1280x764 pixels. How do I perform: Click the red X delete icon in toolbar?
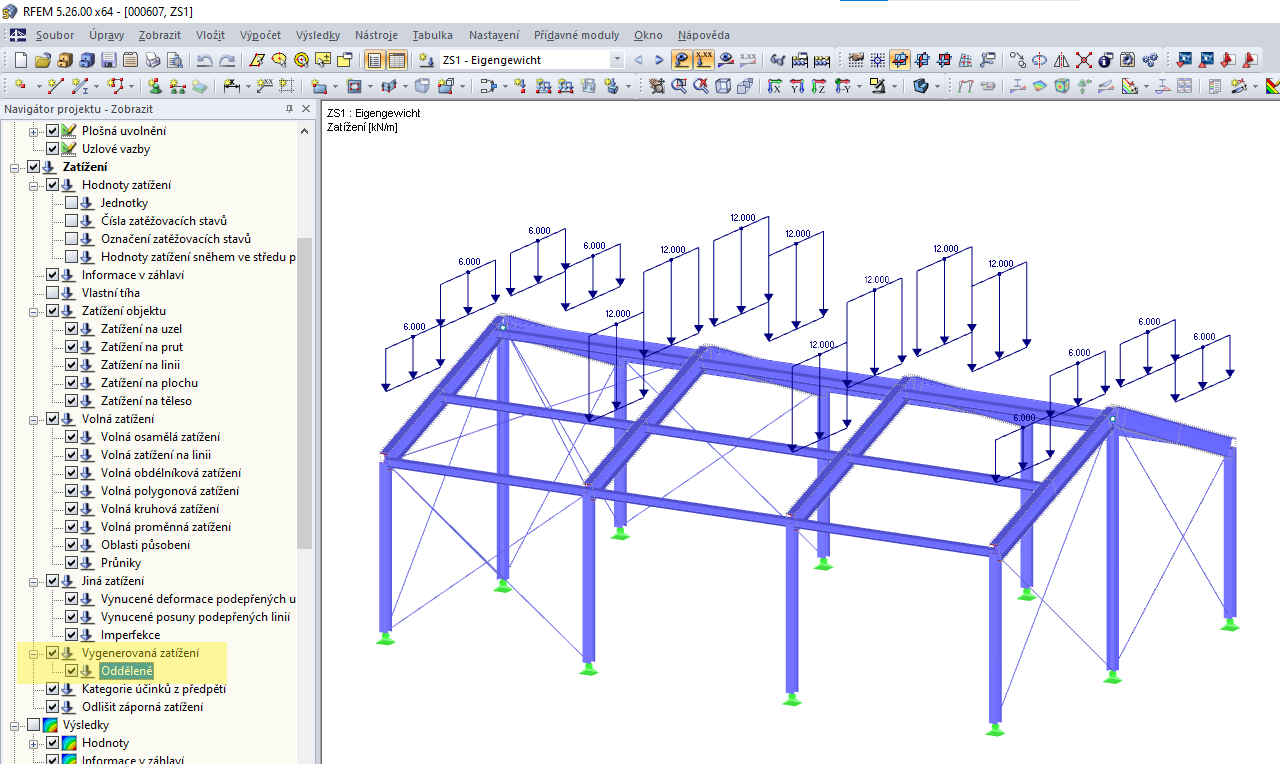tap(1083, 60)
